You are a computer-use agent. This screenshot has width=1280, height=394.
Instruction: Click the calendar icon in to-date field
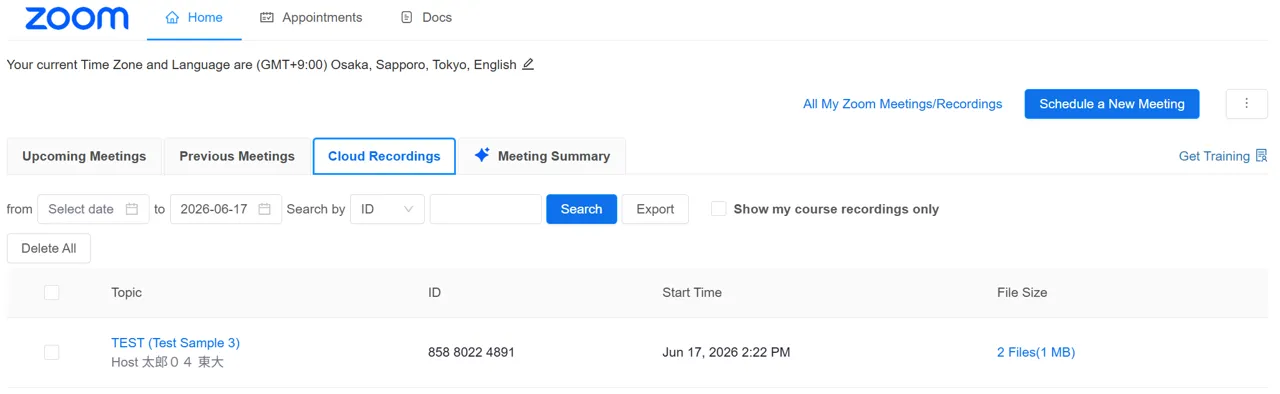point(264,209)
